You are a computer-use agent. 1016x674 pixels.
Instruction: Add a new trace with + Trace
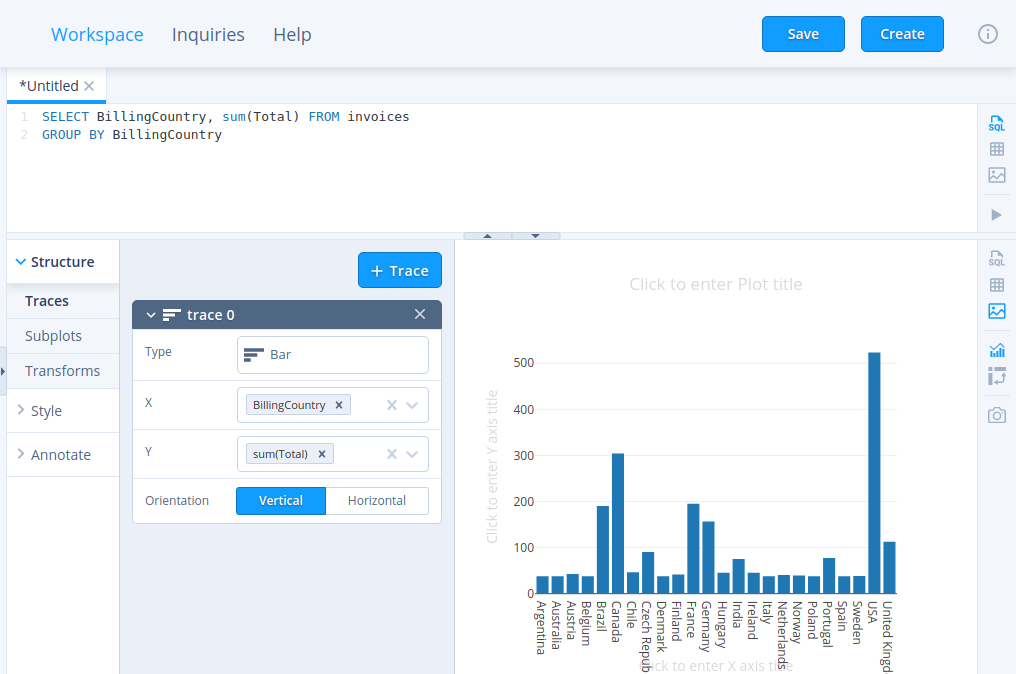point(399,270)
